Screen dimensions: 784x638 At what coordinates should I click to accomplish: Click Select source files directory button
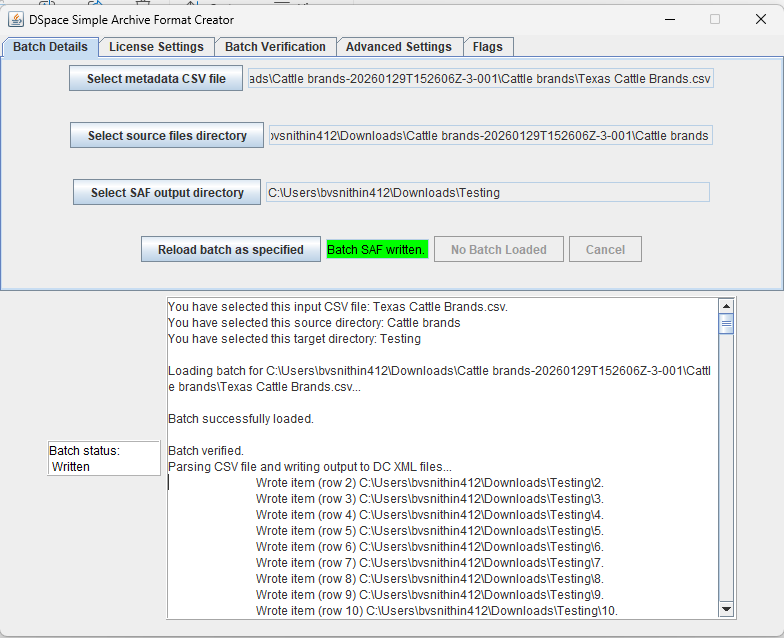pos(167,135)
